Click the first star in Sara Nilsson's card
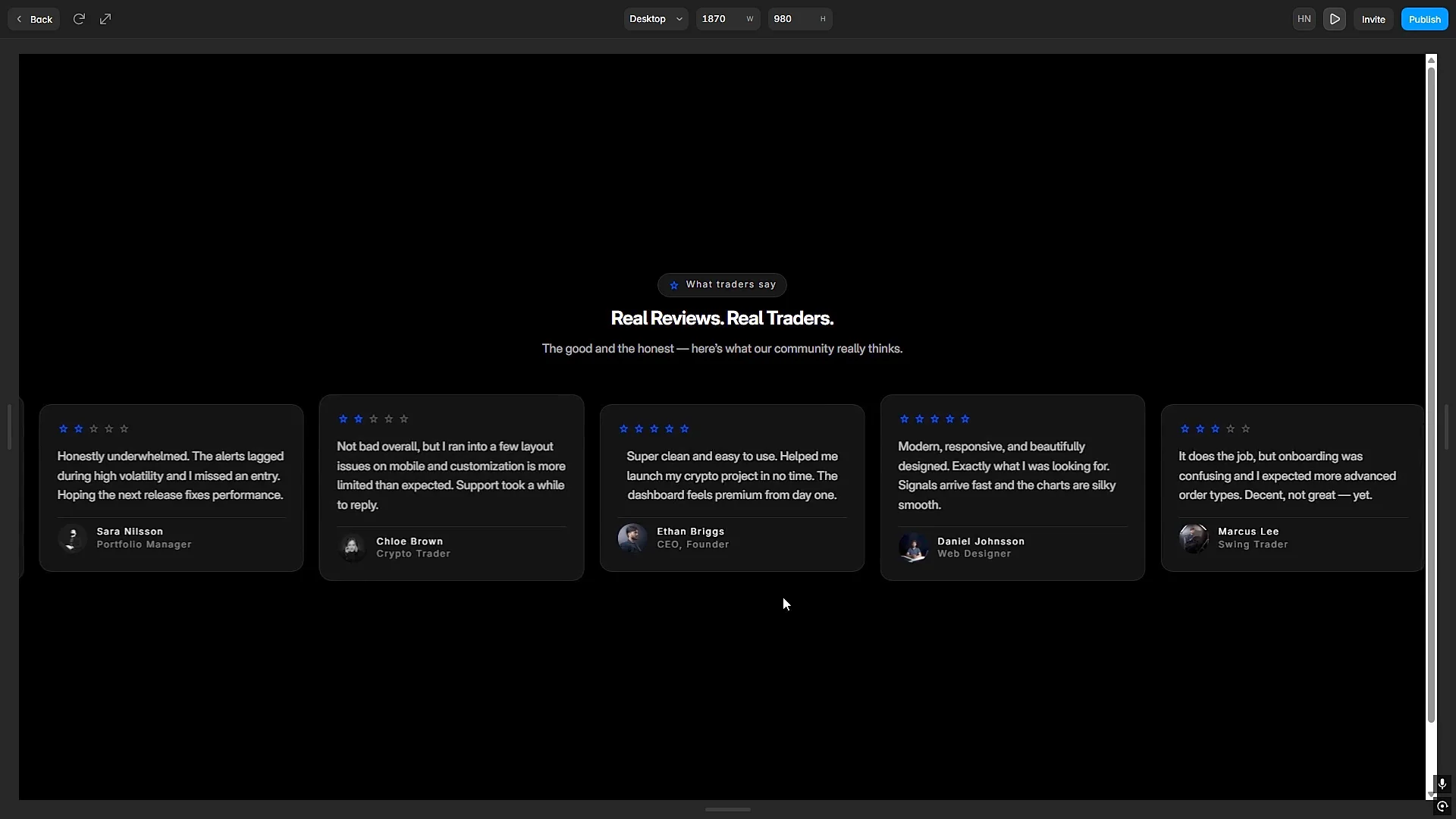This screenshot has width=1456, height=819. click(x=64, y=429)
